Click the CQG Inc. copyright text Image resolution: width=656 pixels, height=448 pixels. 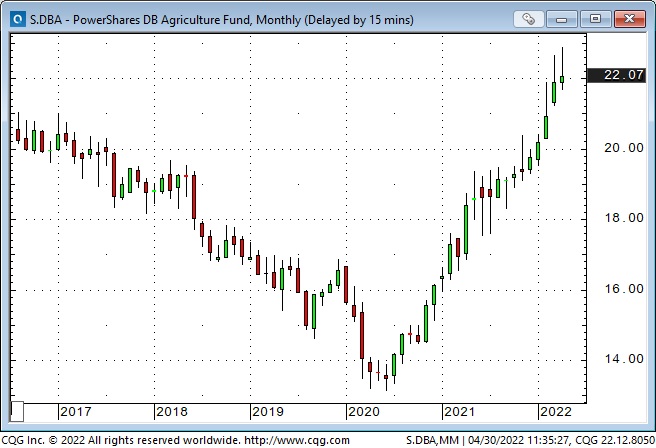(x=121, y=440)
